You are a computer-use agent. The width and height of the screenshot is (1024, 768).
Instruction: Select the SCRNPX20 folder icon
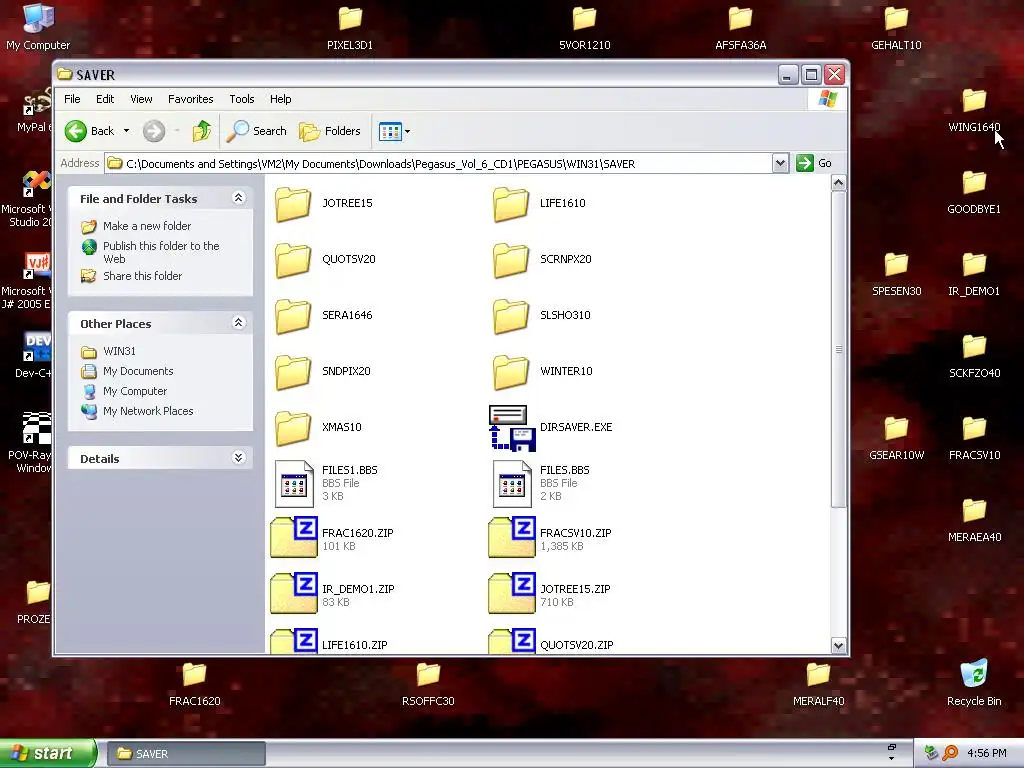tap(511, 260)
